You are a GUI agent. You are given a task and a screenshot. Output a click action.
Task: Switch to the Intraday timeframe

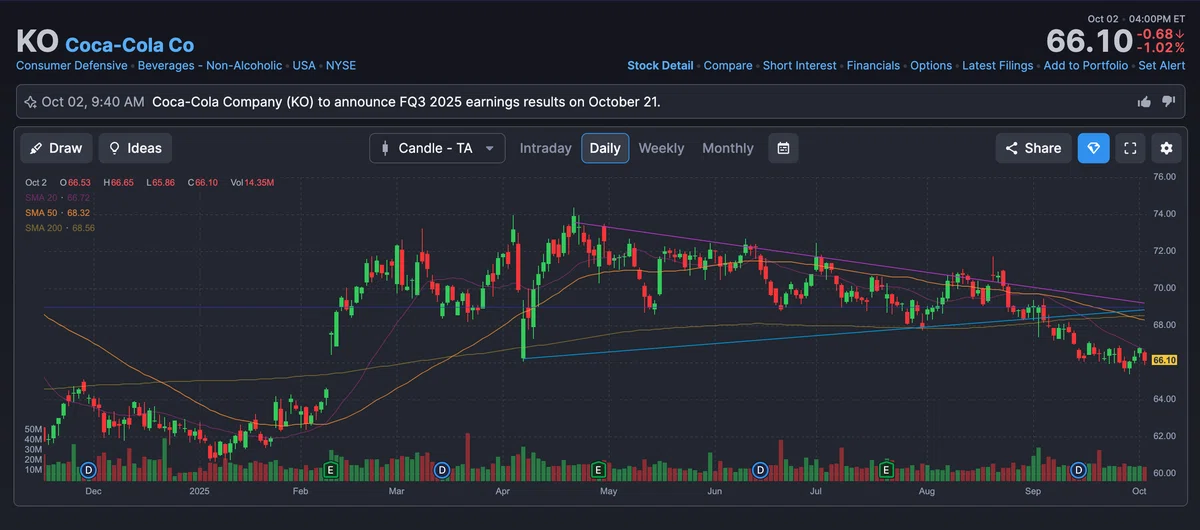(x=546, y=148)
